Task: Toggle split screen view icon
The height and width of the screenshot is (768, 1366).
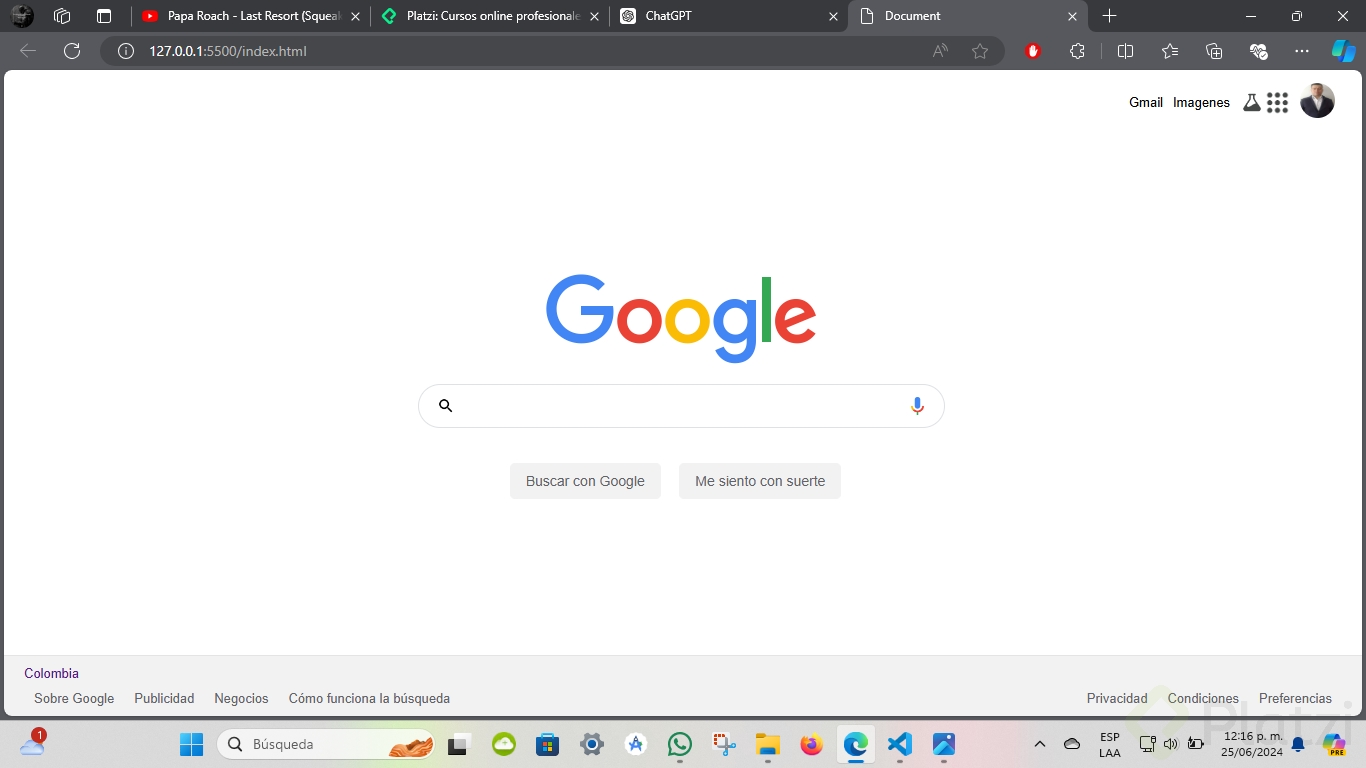Action: (x=1125, y=51)
